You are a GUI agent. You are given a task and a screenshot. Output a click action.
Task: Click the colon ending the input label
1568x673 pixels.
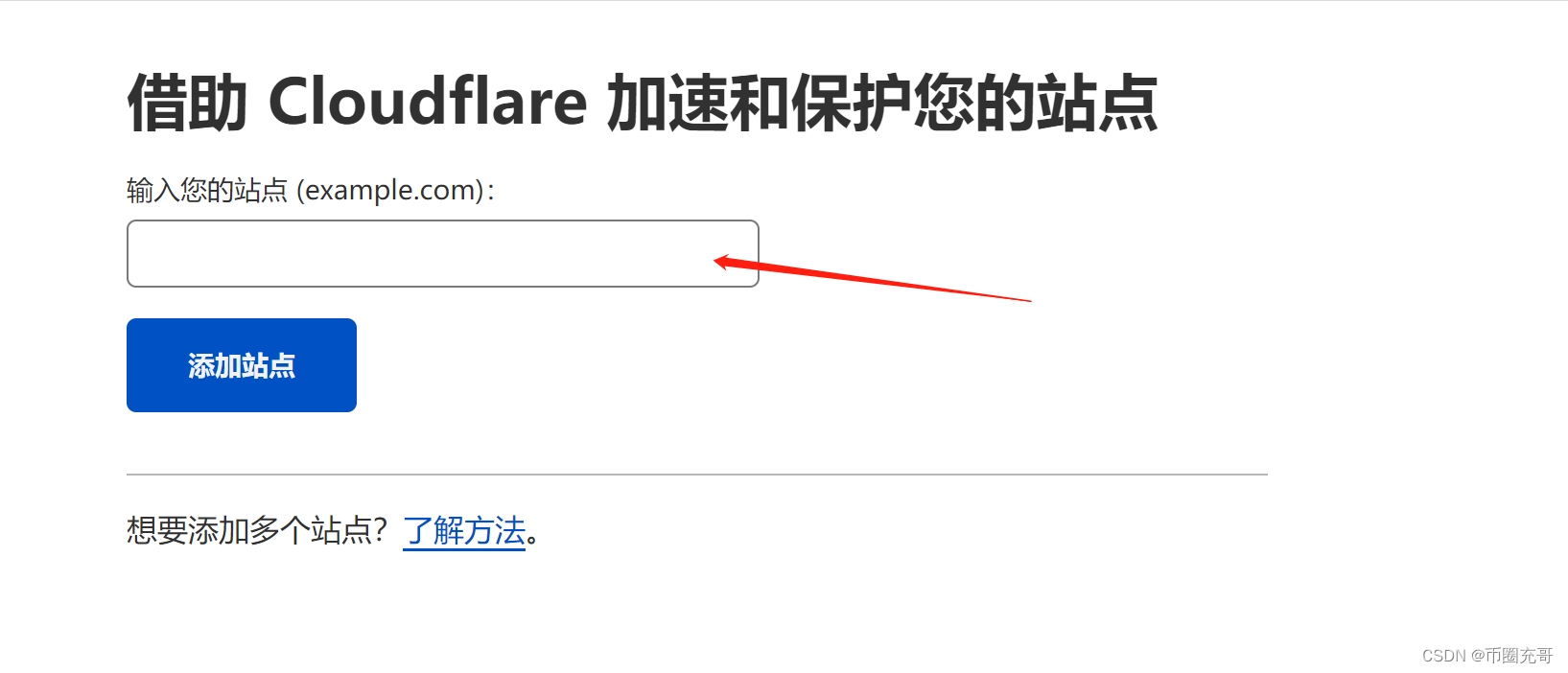(x=491, y=192)
